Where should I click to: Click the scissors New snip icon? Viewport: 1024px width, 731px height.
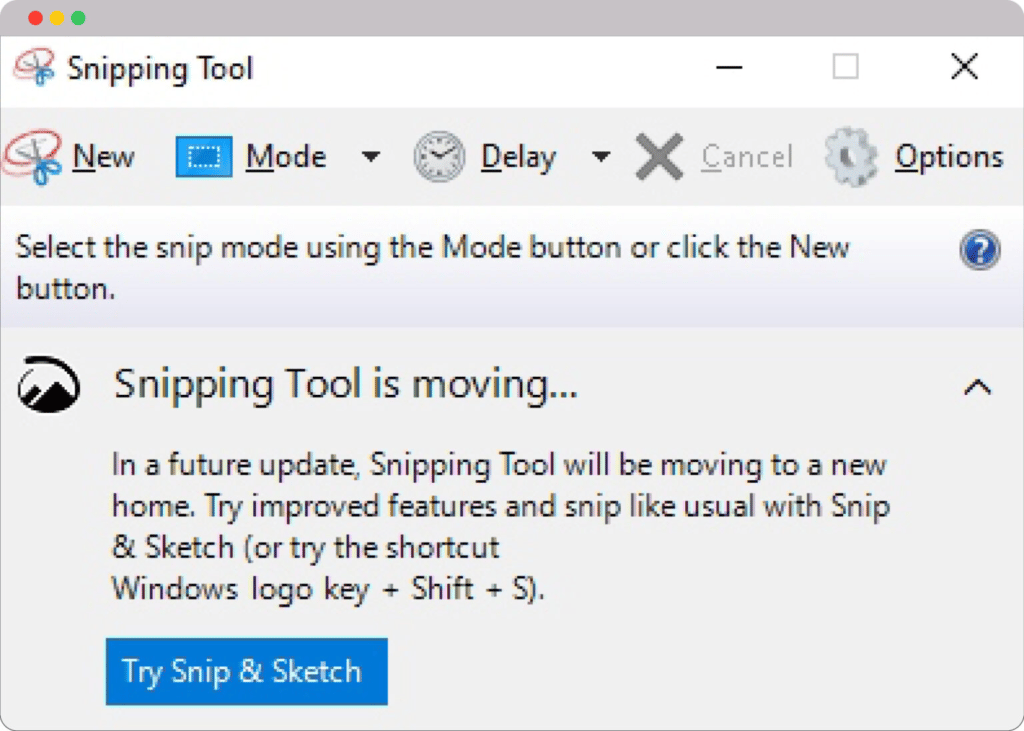click(33, 159)
